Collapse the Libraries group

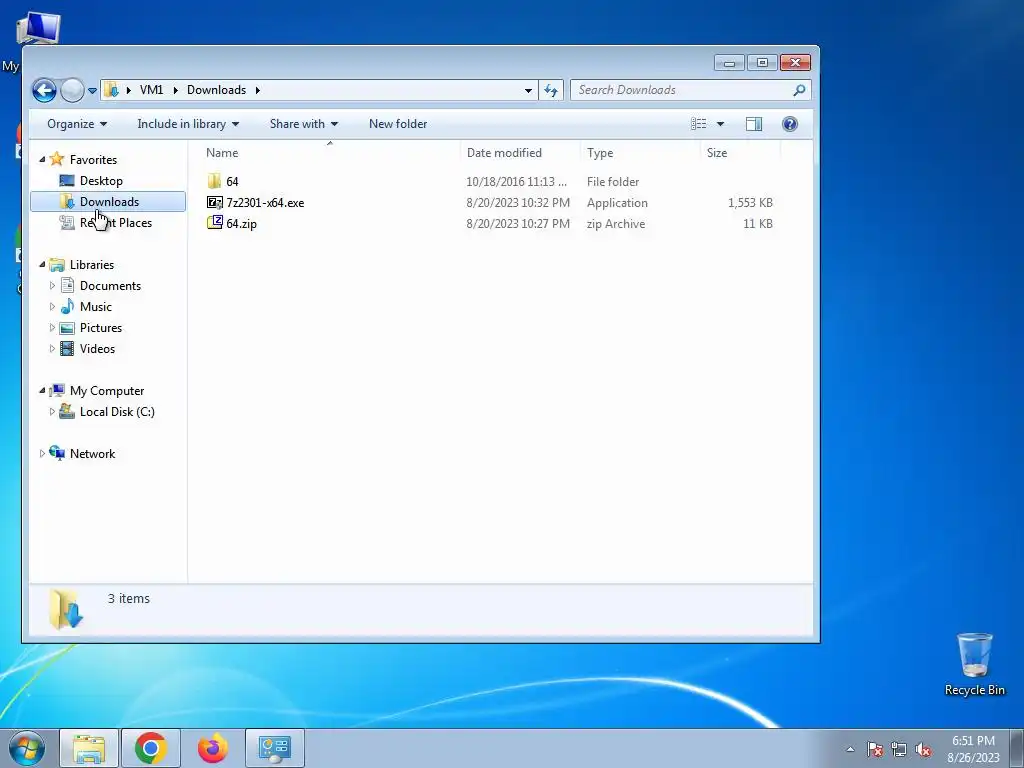pos(42,264)
